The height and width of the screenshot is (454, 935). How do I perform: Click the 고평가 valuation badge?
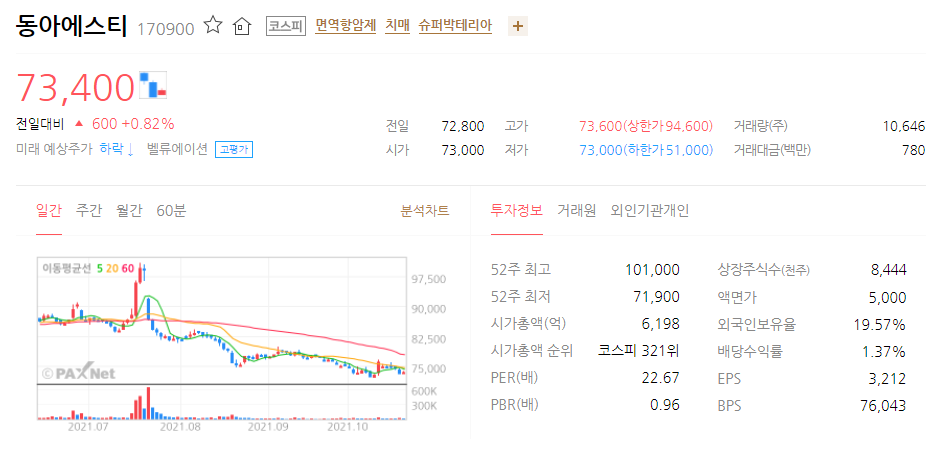pyautogui.click(x=234, y=150)
